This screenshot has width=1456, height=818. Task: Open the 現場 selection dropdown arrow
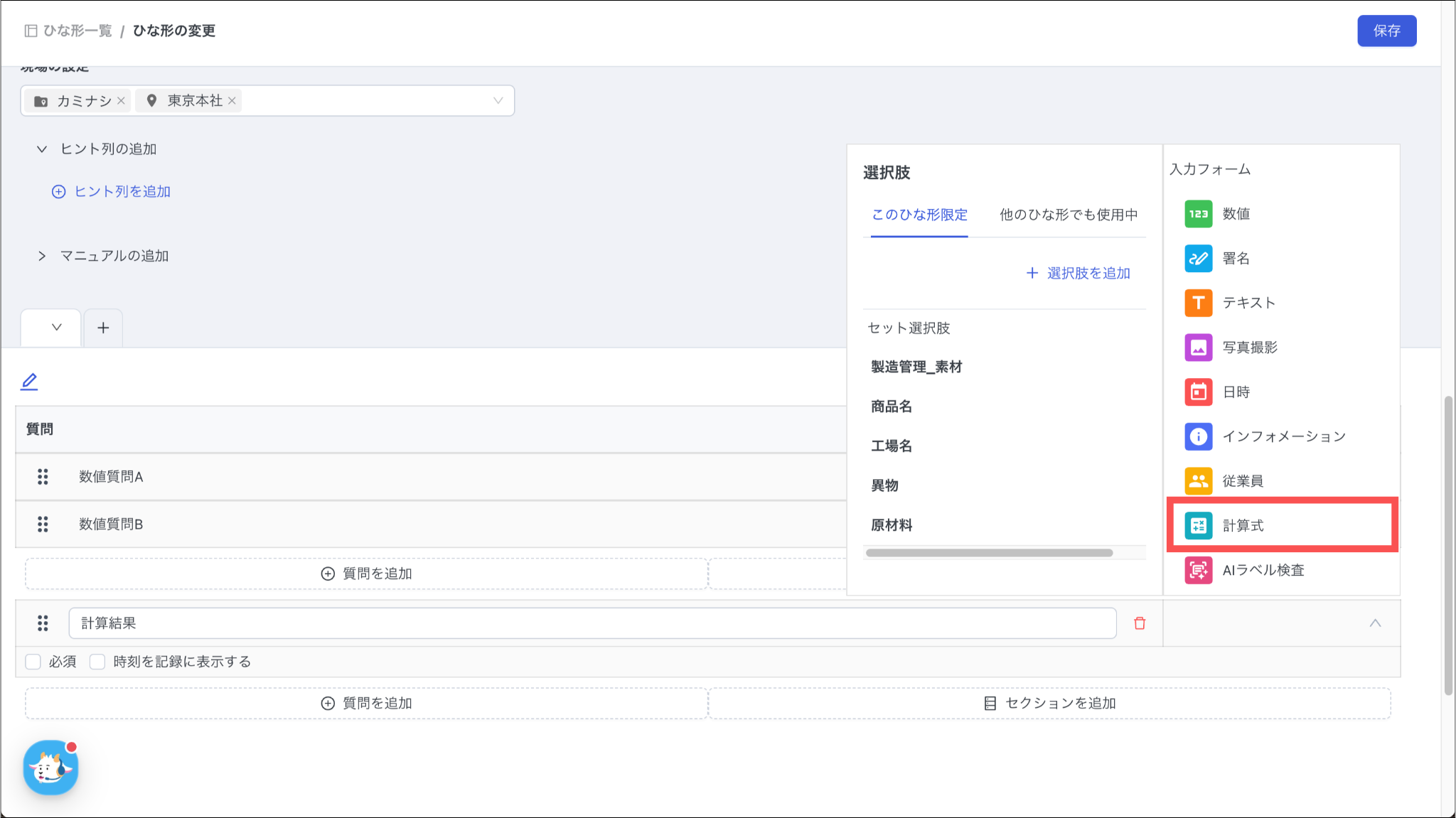[498, 101]
